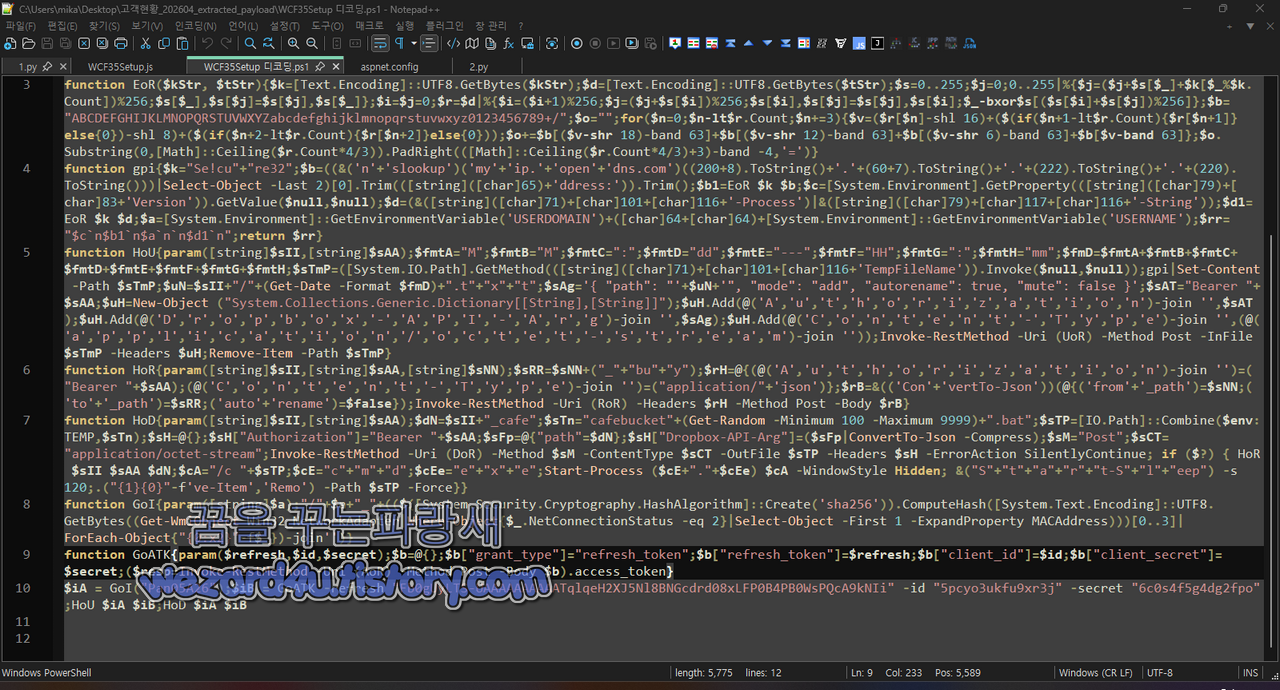Play back recorded macro icon
1280x690 pixels.
coord(613,43)
